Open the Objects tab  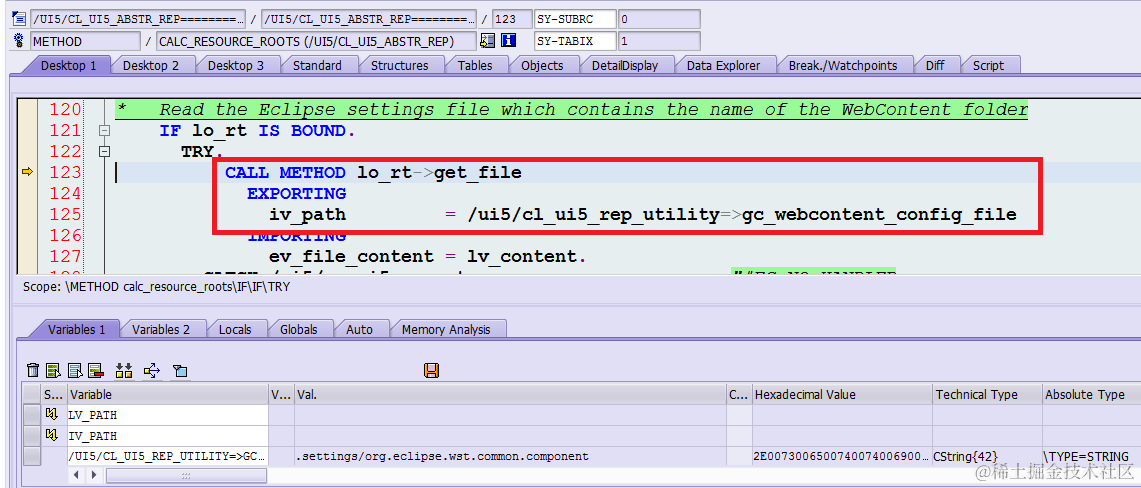coord(542,65)
